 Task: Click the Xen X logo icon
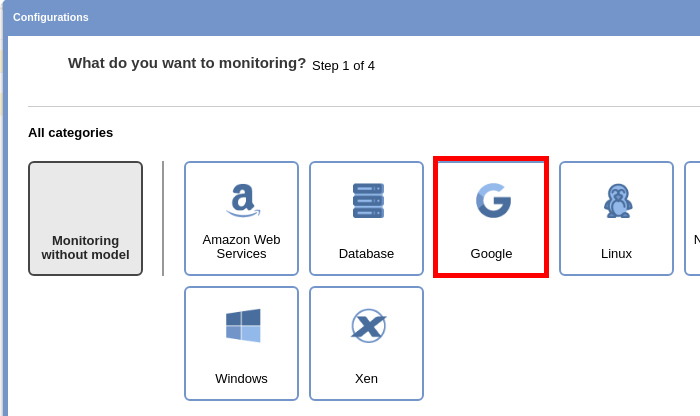[x=367, y=326]
